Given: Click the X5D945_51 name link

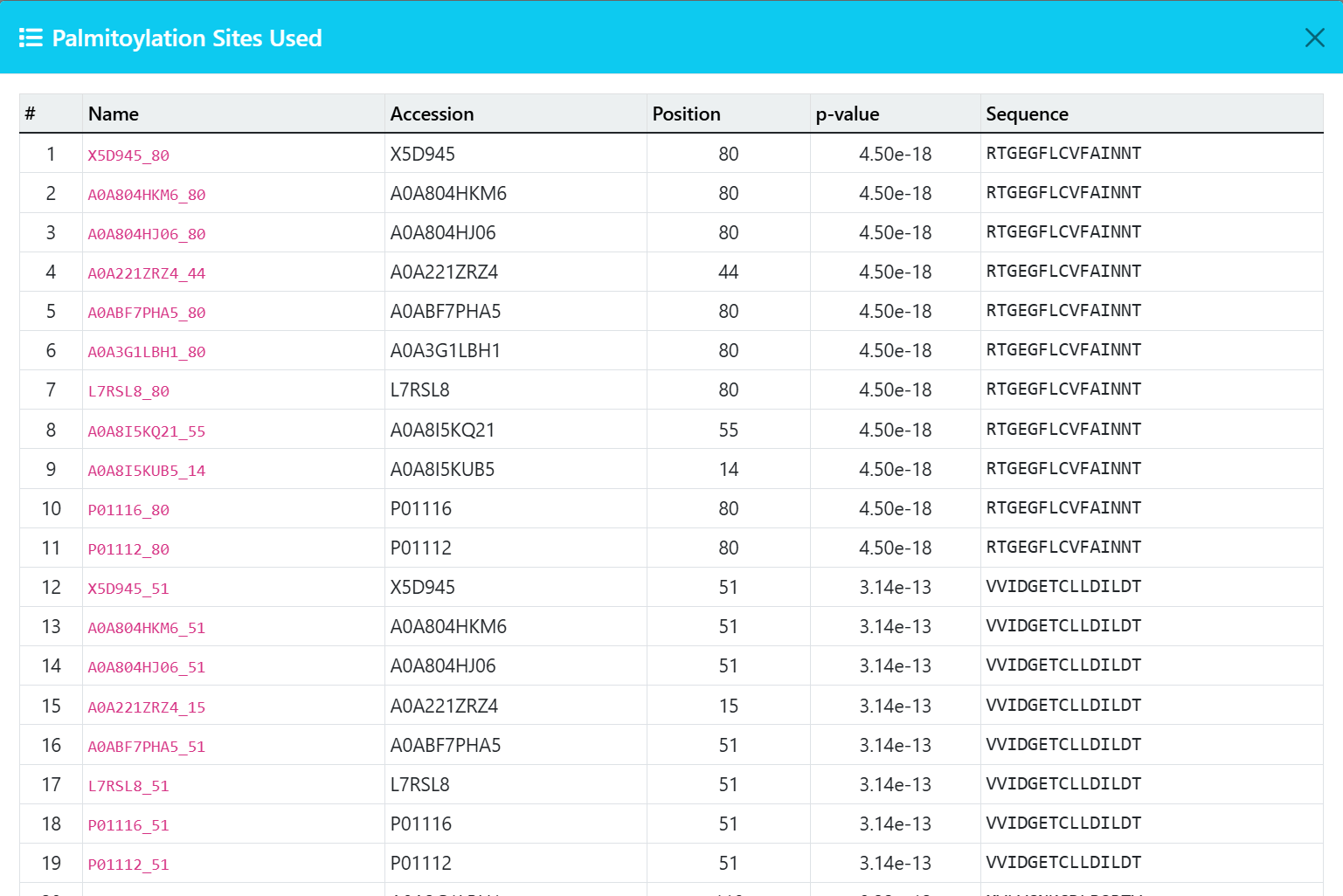Looking at the screenshot, I should tap(128, 589).
